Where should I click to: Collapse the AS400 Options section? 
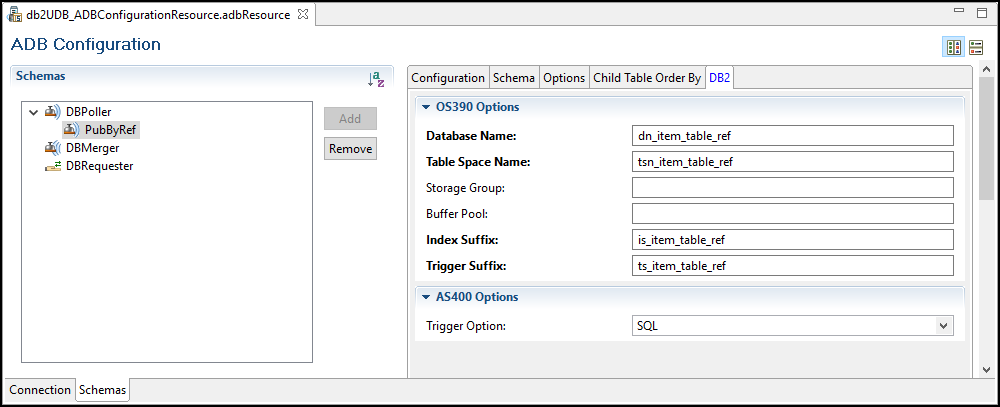pos(426,297)
